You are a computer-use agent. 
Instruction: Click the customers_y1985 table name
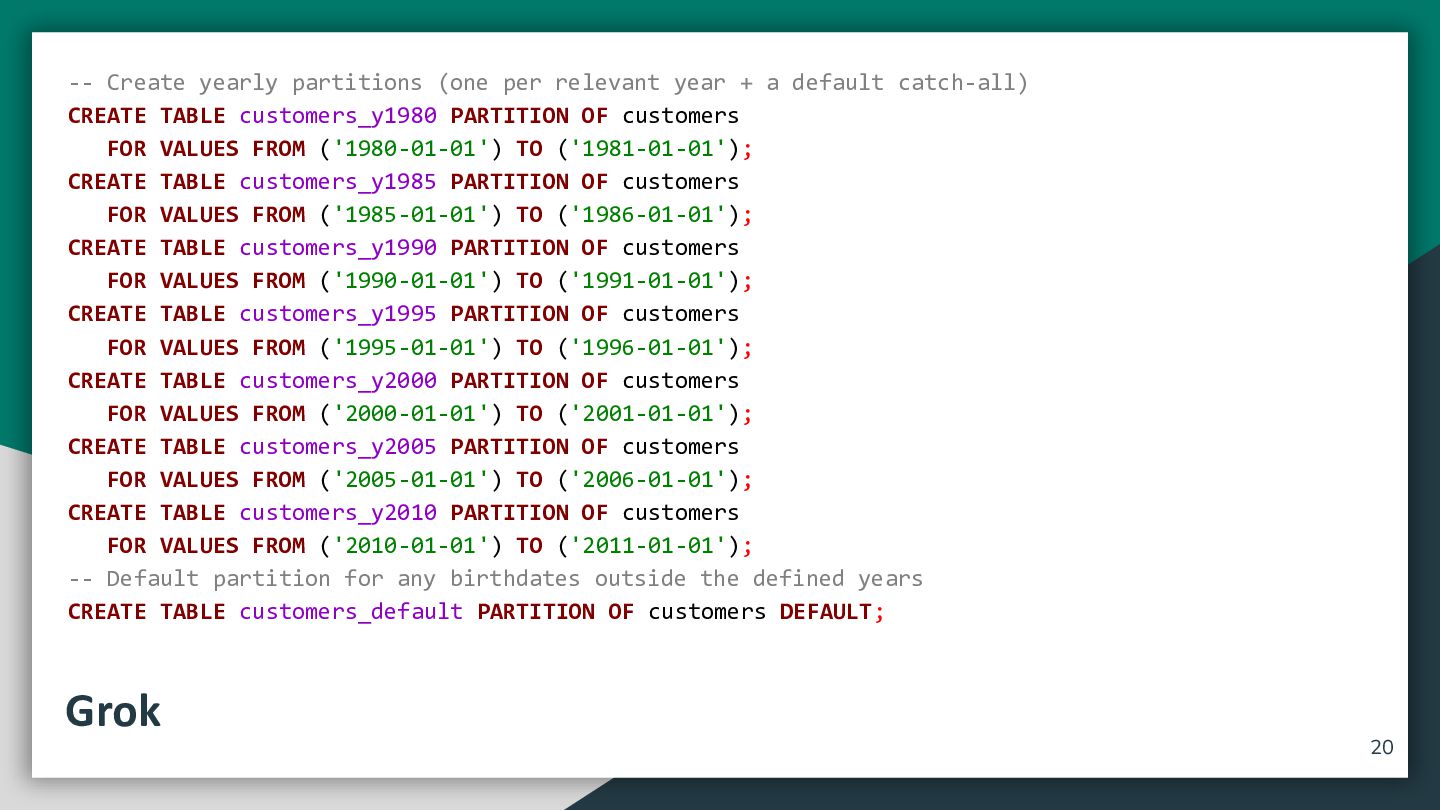[x=338, y=182]
